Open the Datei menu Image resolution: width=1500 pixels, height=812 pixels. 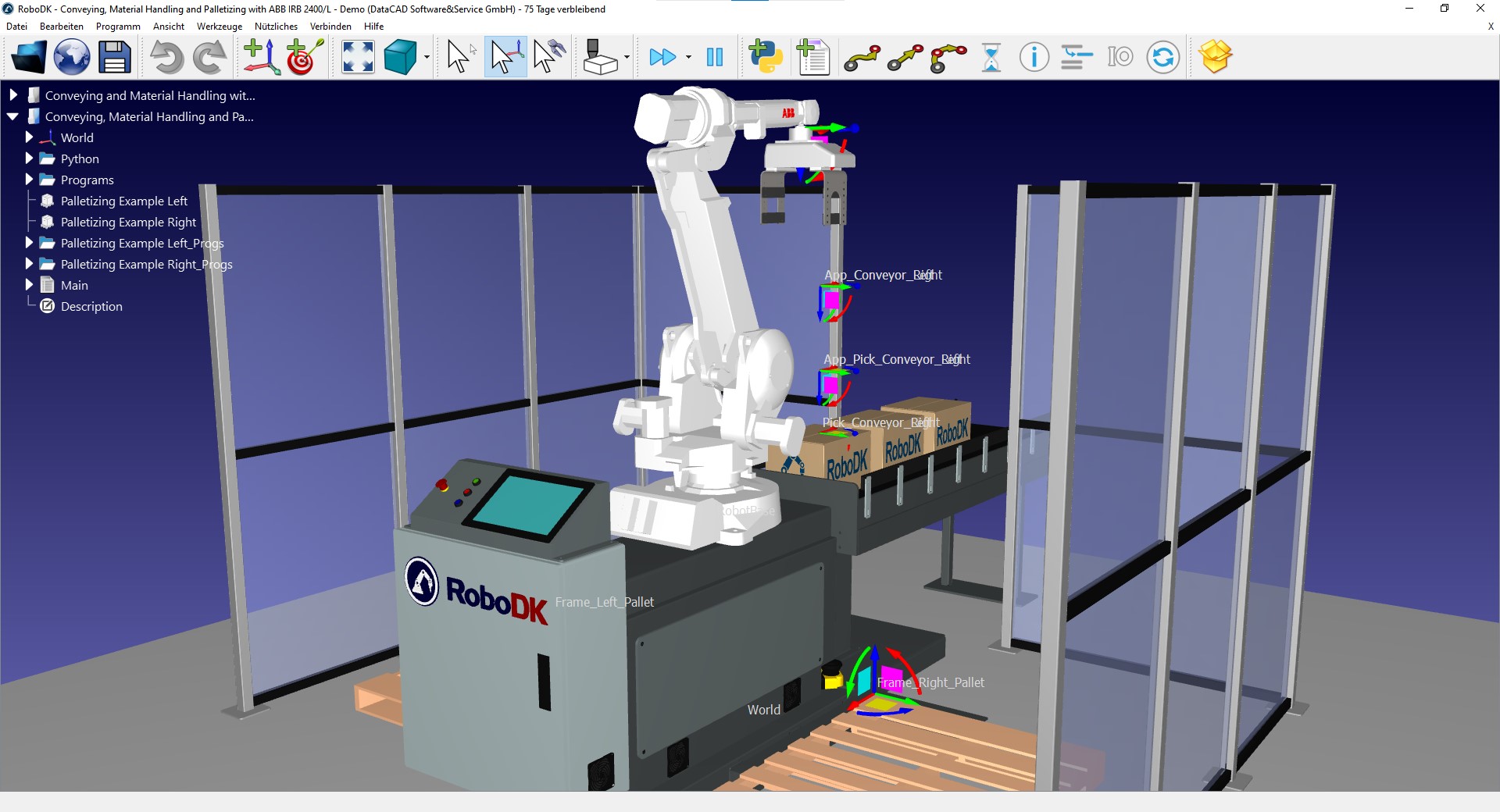(16, 26)
